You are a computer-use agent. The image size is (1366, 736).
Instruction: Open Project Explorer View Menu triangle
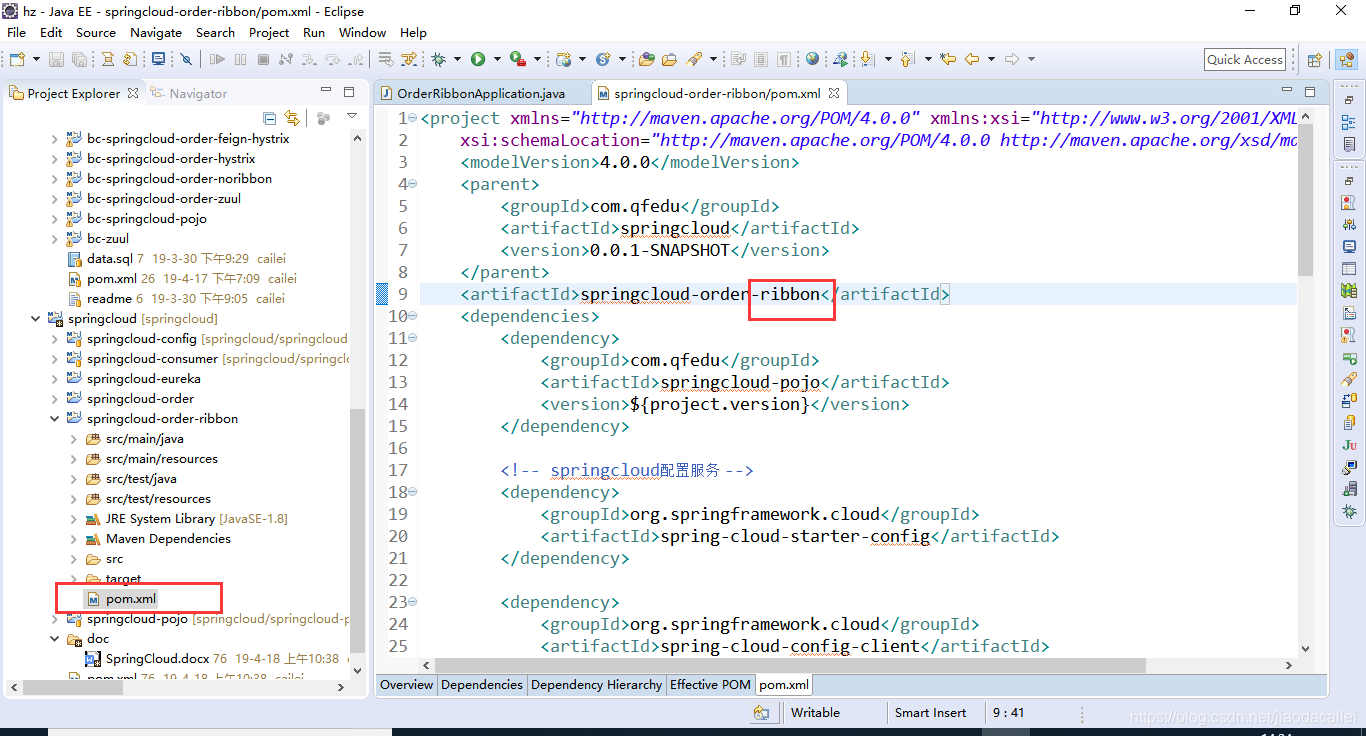coord(352,117)
